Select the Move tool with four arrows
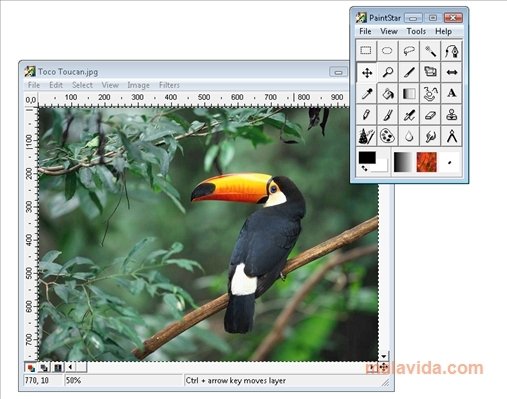507x399 pixels. click(367, 72)
